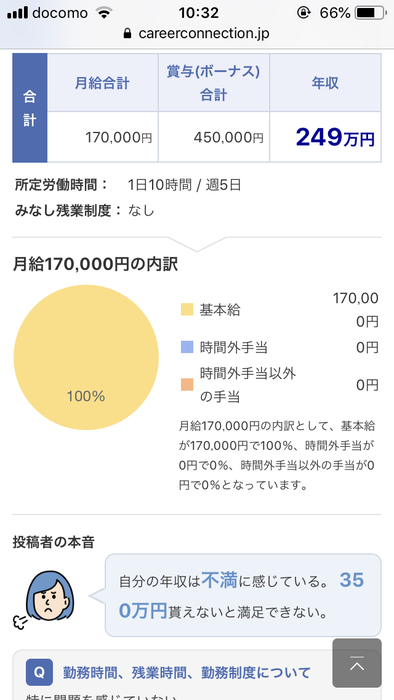394x700 pixels.
Task: Tap the 合計 row header cell
Action: click(30, 108)
